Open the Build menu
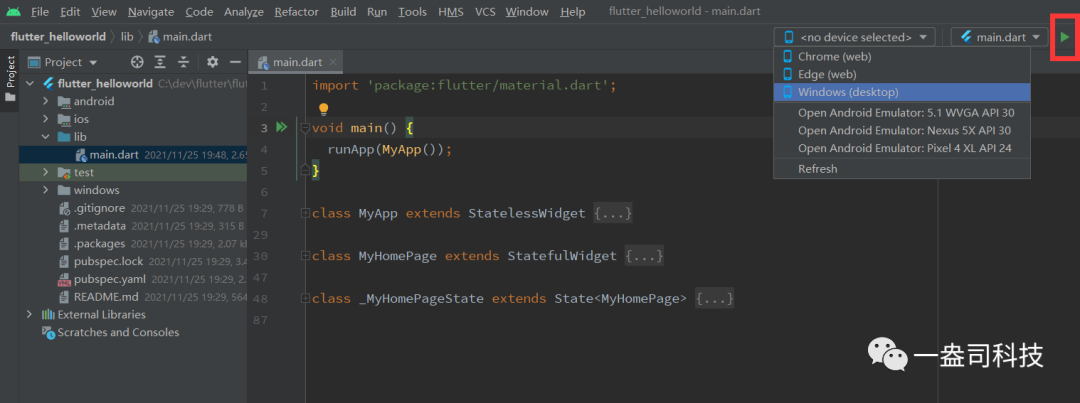The image size is (1080, 403). (x=343, y=12)
